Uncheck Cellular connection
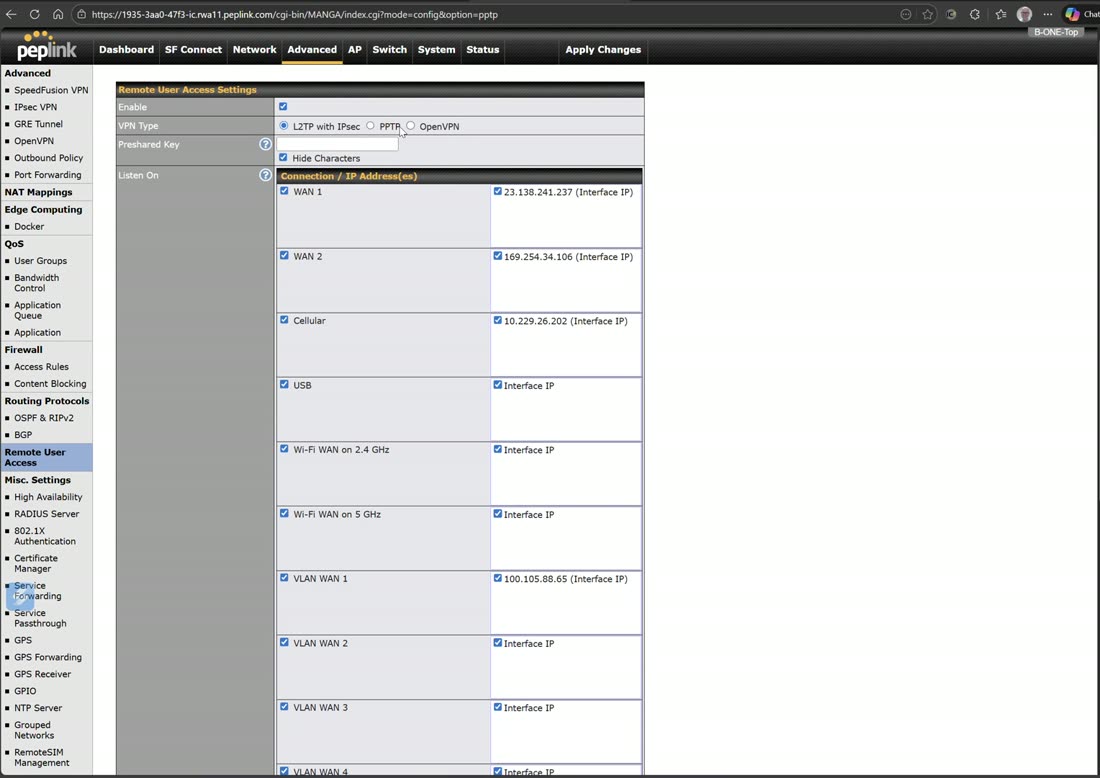This screenshot has height=778, width=1100. pos(284,320)
